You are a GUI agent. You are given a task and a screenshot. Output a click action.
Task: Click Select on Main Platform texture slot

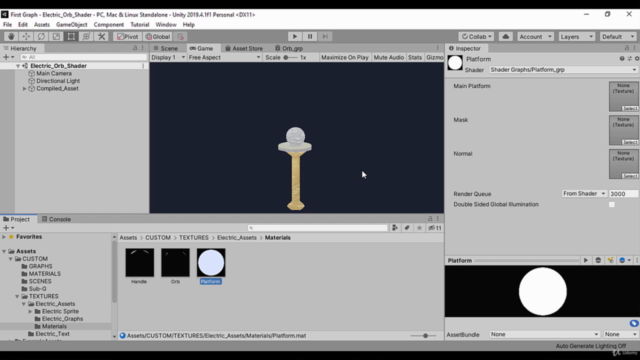pos(630,109)
